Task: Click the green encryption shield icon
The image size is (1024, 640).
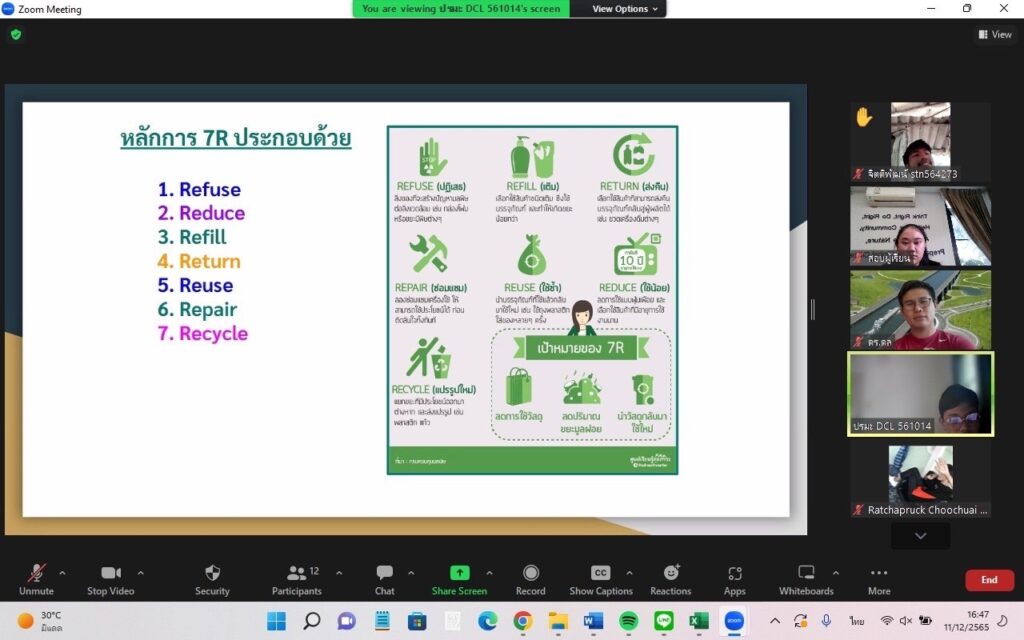Action: [x=15, y=34]
